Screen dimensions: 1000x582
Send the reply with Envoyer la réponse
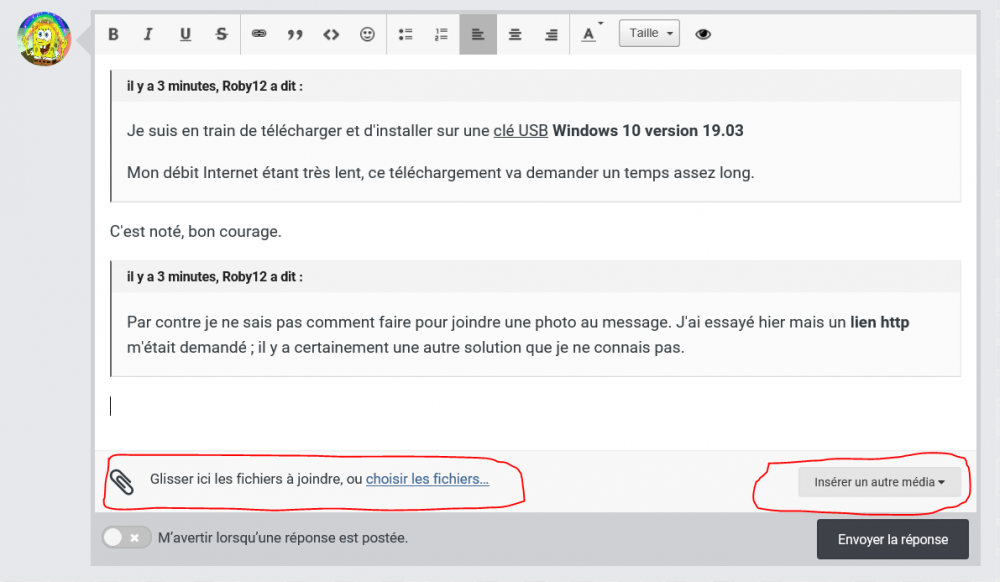893,539
